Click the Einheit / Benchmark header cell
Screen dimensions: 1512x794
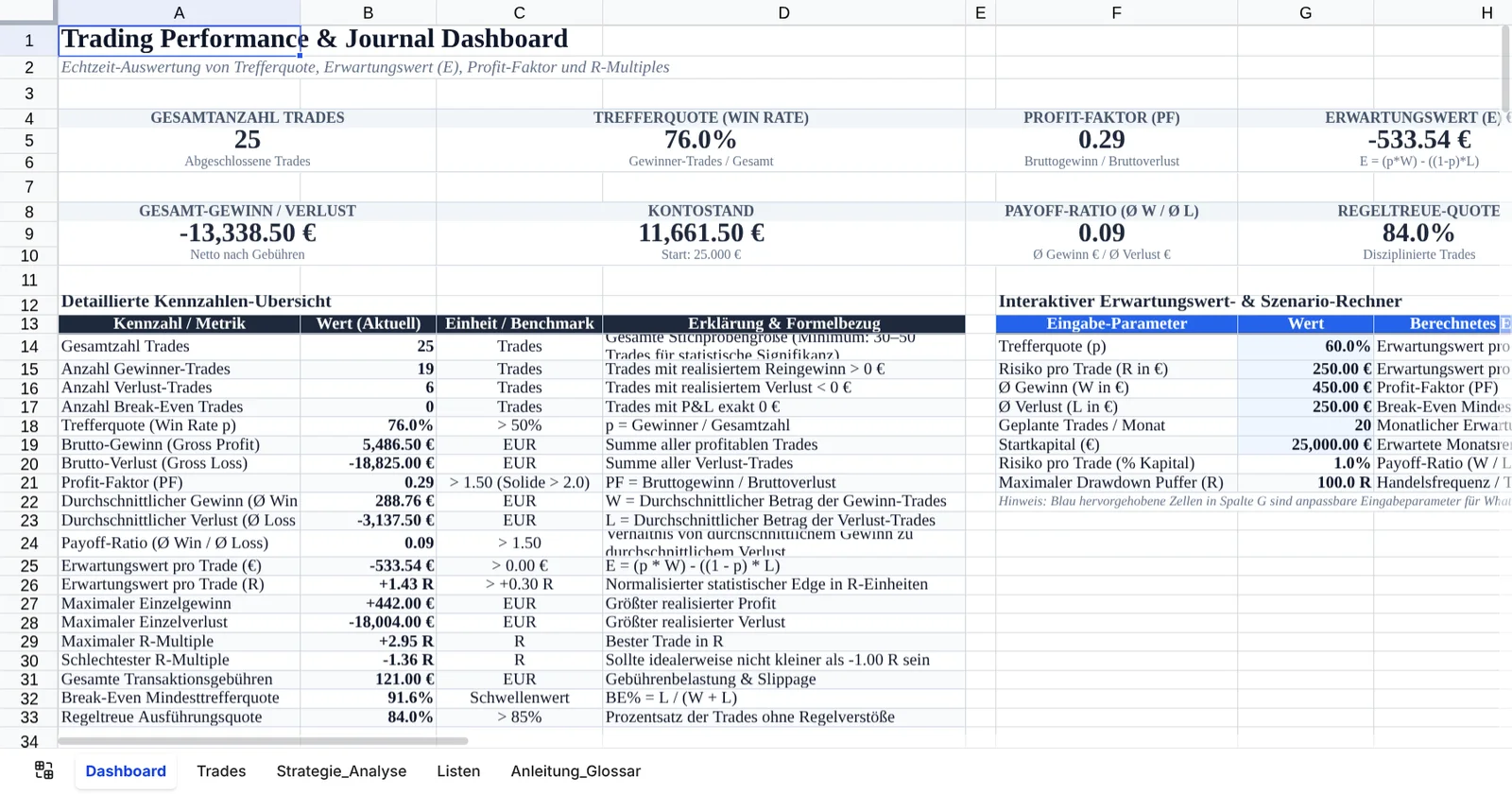click(519, 324)
